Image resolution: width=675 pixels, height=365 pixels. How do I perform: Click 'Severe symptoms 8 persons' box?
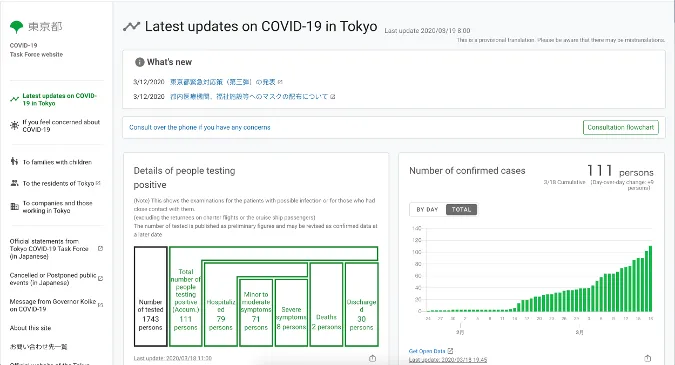[291, 312]
